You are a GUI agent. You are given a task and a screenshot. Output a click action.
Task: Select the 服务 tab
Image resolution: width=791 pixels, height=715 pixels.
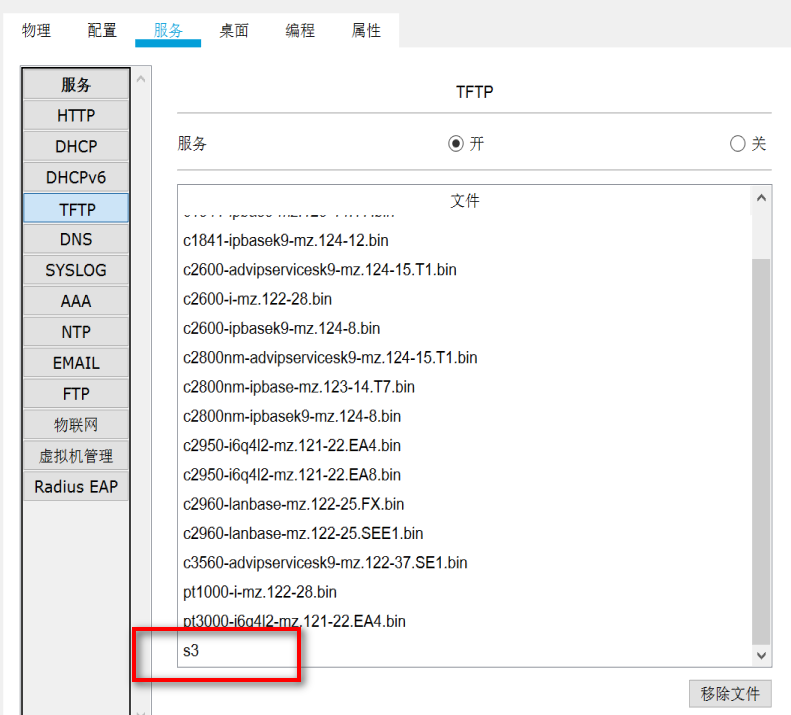point(168,30)
